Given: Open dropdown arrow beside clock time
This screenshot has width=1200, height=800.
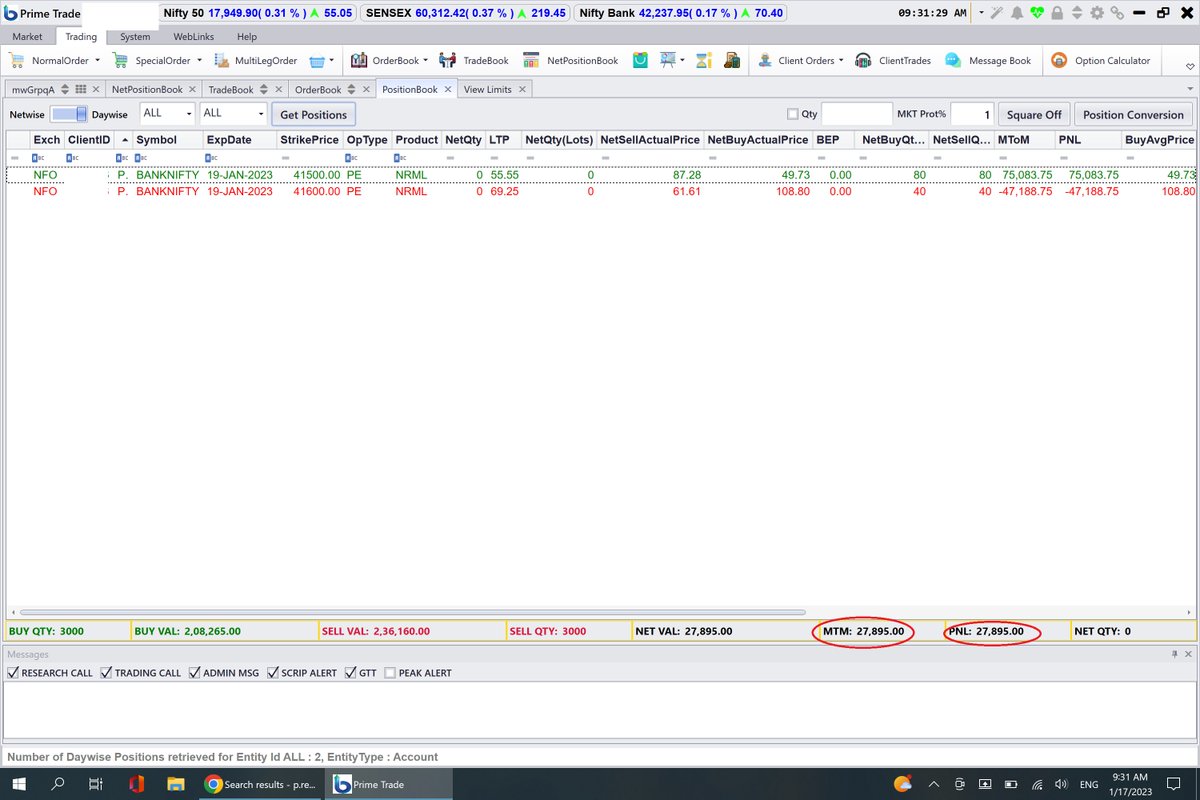Looking at the screenshot, I should point(981,13).
